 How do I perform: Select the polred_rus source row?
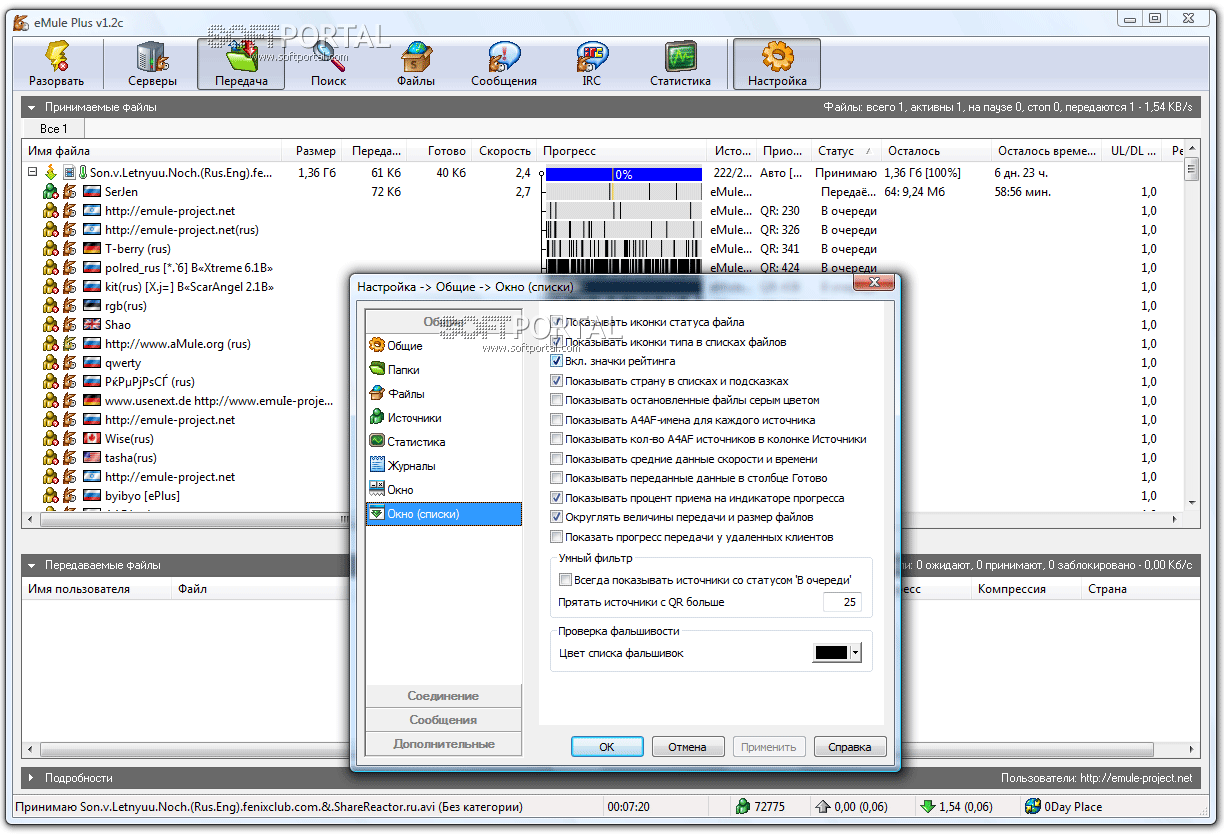[x=603, y=268]
